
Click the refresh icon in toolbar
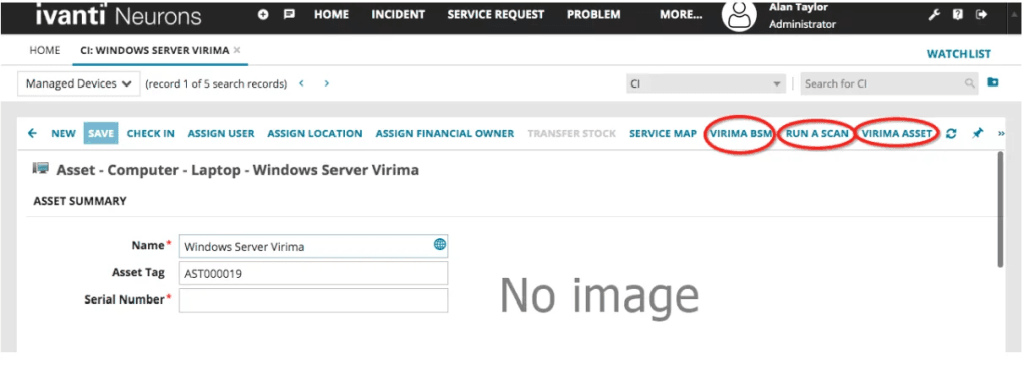pyautogui.click(x=952, y=133)
